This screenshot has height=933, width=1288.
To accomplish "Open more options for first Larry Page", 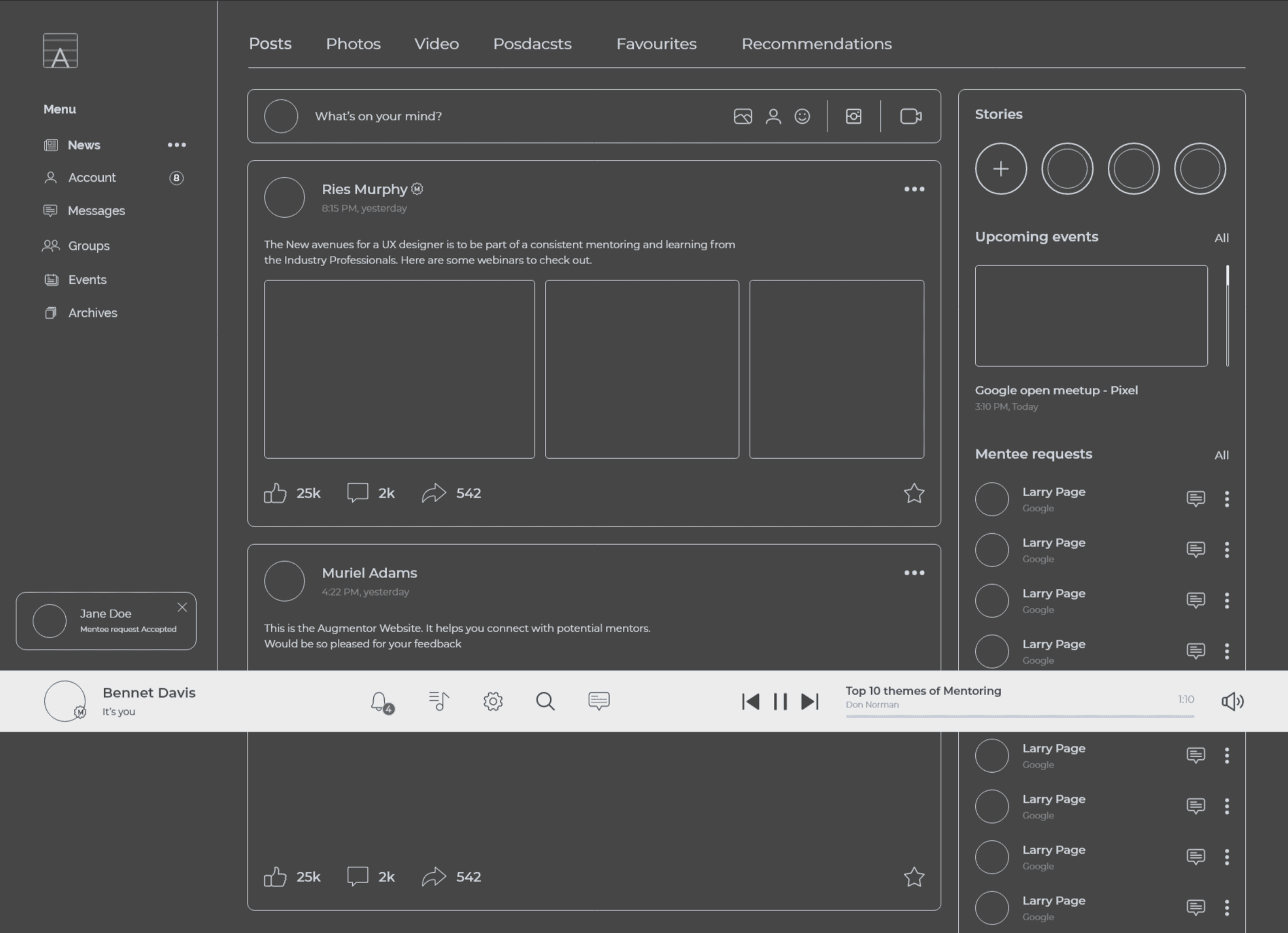I will [x=1227, y=499].
